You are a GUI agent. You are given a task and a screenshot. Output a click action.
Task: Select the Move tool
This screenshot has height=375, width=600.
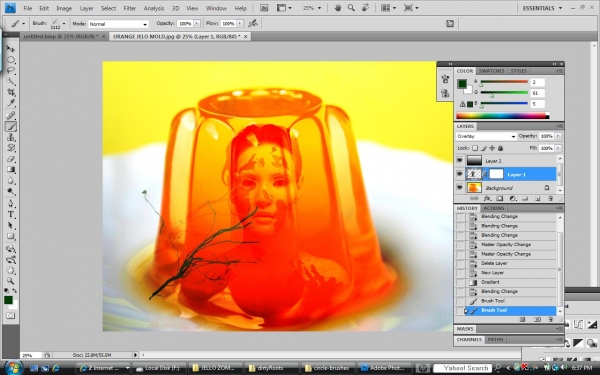coord(11,49)
